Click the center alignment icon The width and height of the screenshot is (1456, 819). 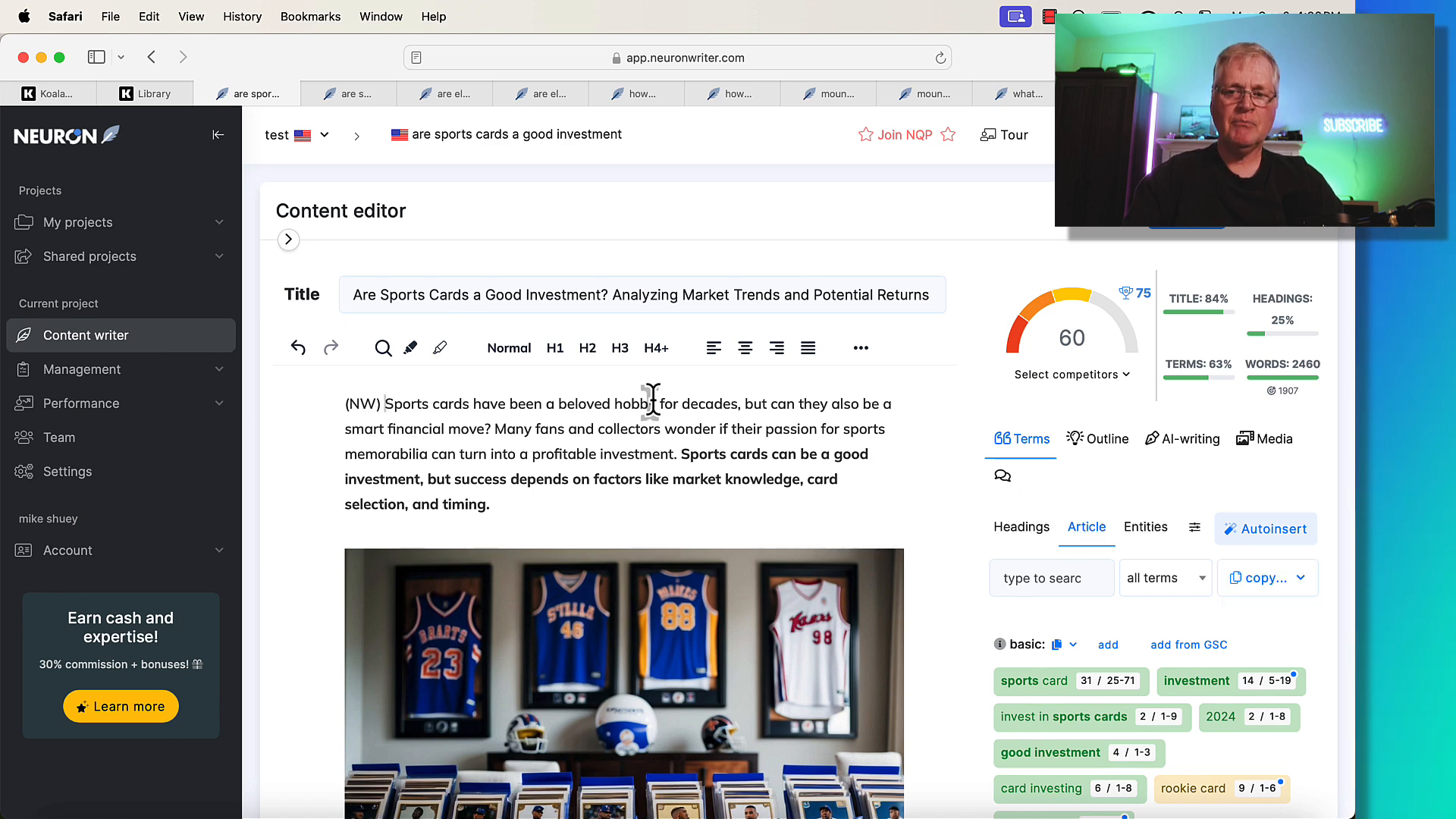[745, 347]
